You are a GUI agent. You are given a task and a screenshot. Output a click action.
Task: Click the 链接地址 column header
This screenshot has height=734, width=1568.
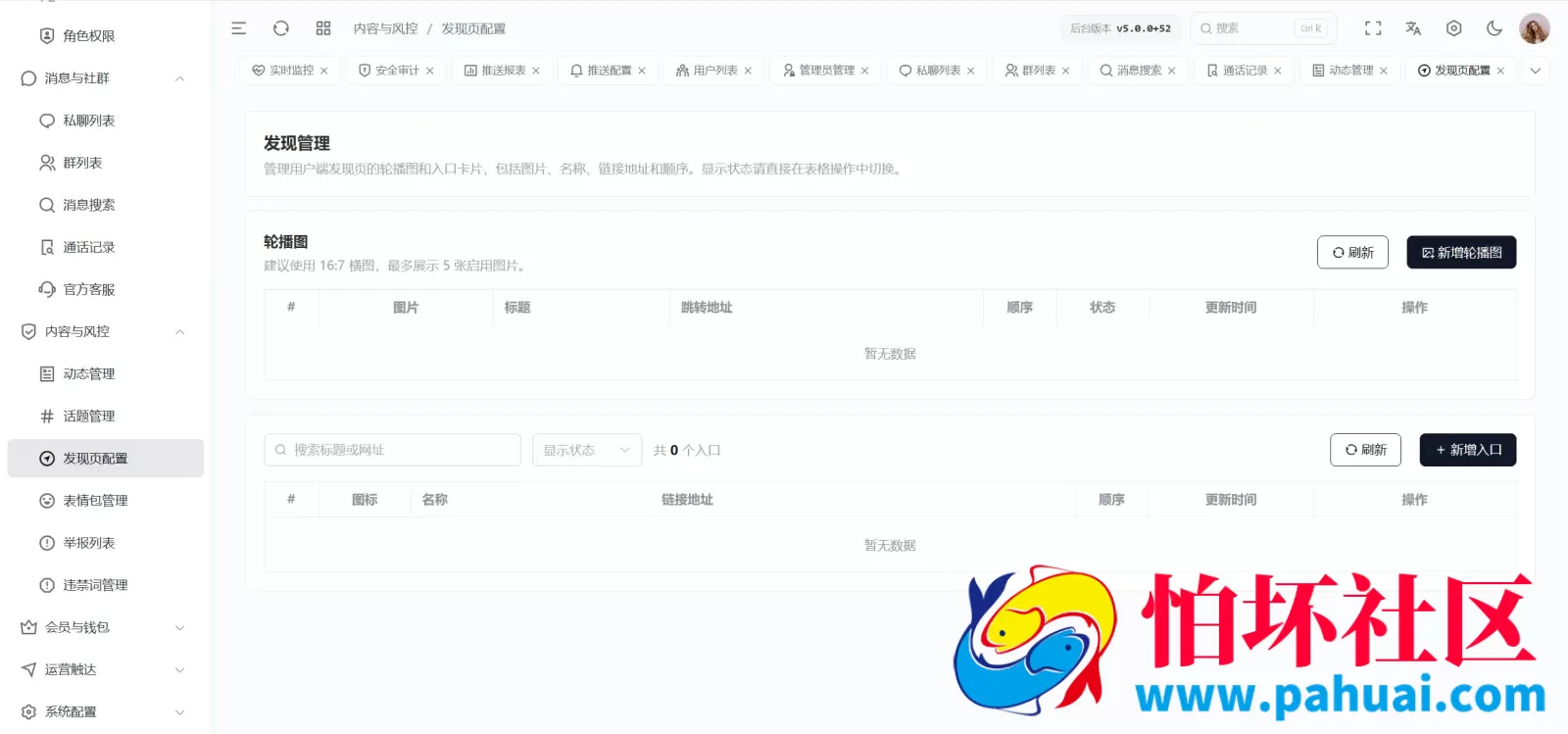pos(687,500)
